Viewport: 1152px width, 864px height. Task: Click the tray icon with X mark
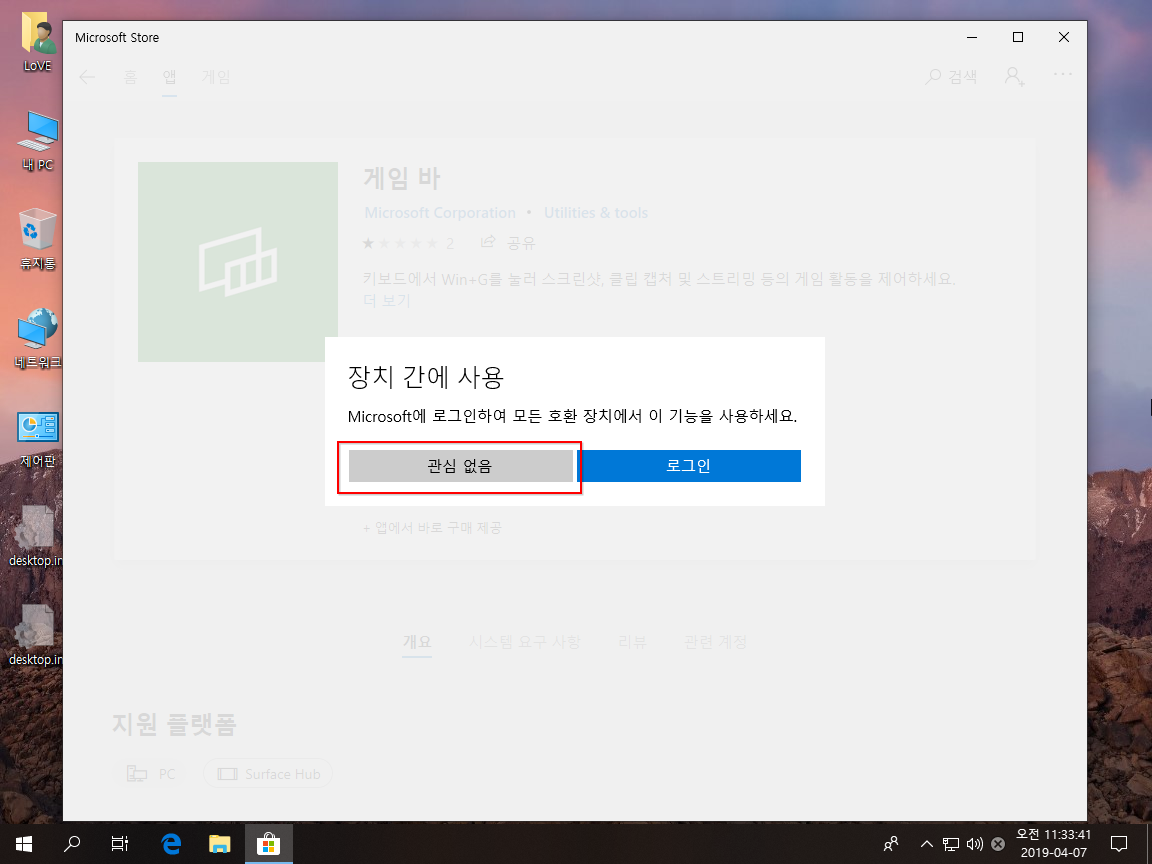tap(998, 844)
